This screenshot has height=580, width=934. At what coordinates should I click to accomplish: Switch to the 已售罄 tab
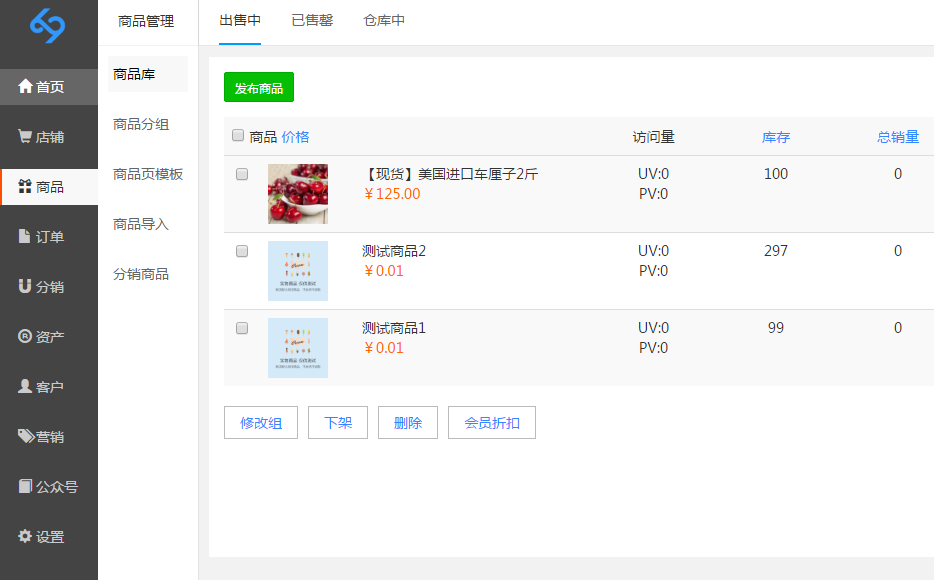[312, 21]
